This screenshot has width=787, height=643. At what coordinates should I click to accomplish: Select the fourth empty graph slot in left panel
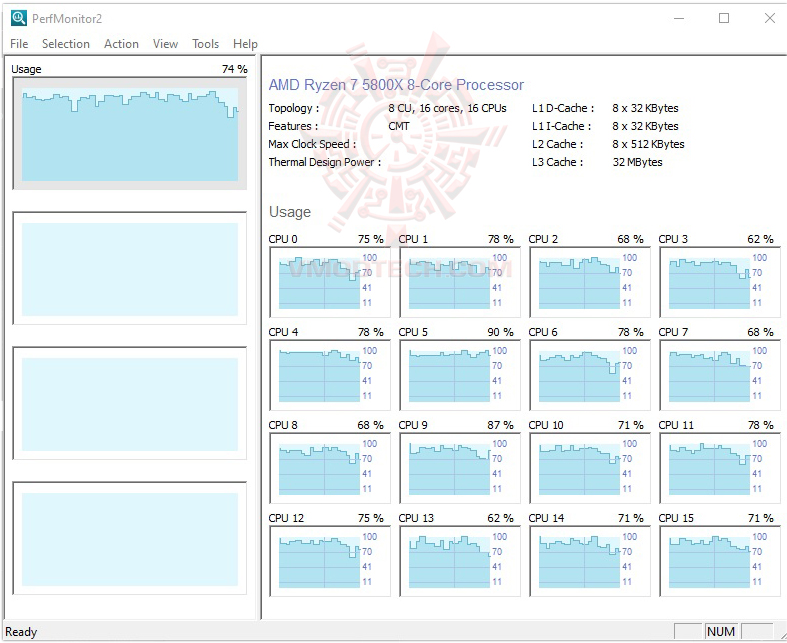coord(129,539)
